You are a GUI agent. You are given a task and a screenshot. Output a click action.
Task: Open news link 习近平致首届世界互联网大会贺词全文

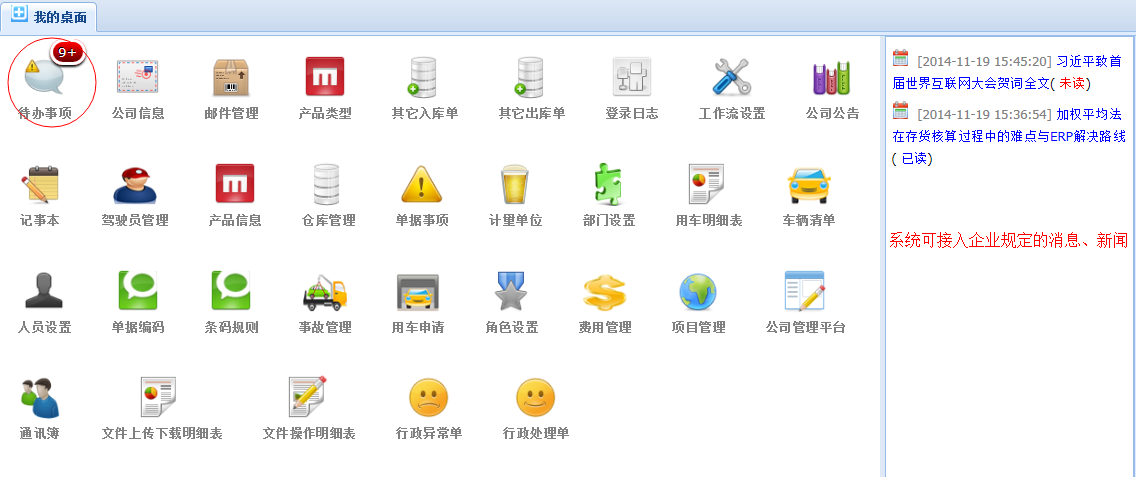(x=1010, y=72)
